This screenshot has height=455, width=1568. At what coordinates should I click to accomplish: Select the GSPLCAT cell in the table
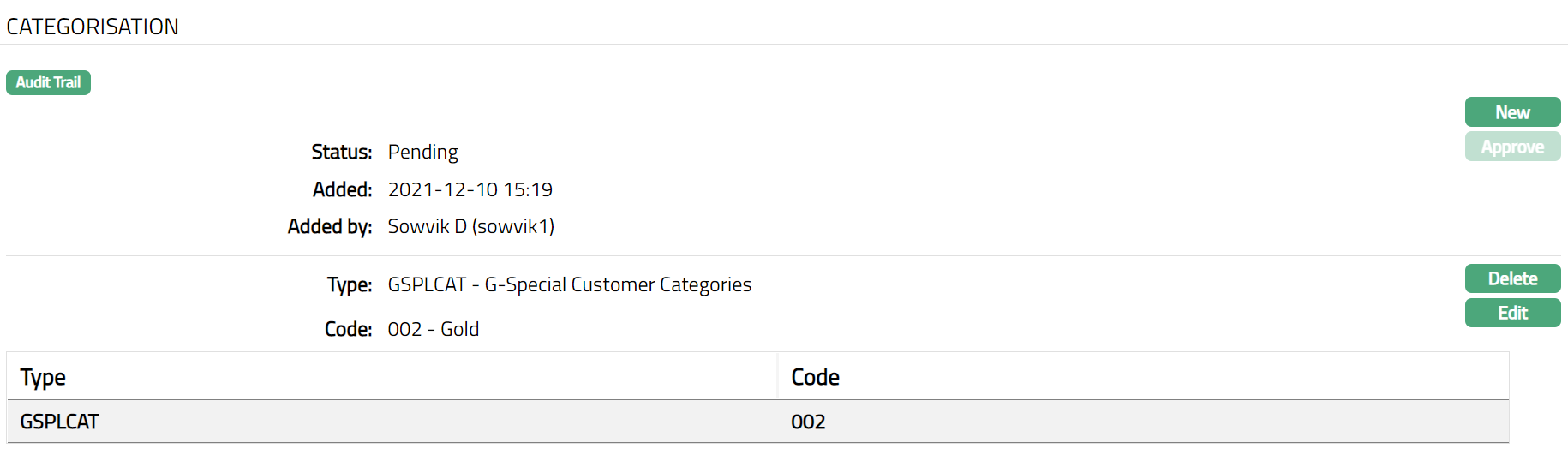(x=59, y=422)
